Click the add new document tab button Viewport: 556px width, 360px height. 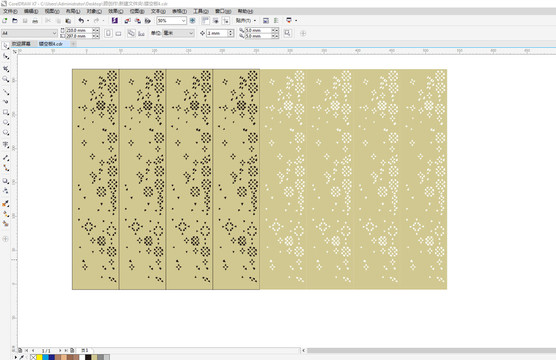point(73,44)
